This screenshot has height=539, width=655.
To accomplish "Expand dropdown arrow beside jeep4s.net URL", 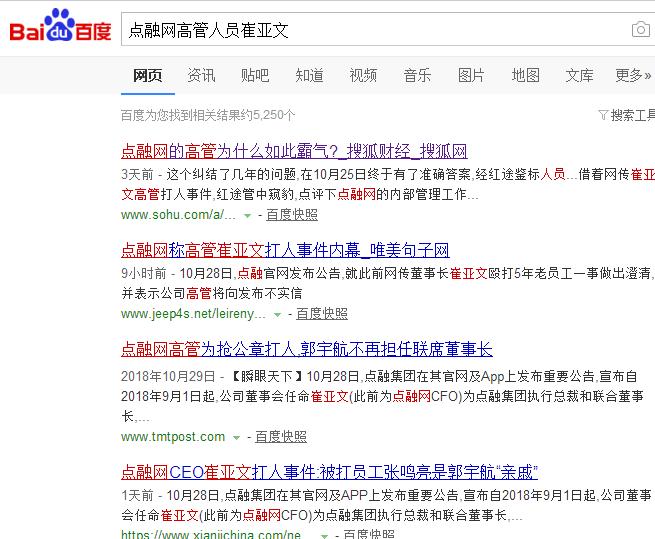I will click(x=277, y=315).
